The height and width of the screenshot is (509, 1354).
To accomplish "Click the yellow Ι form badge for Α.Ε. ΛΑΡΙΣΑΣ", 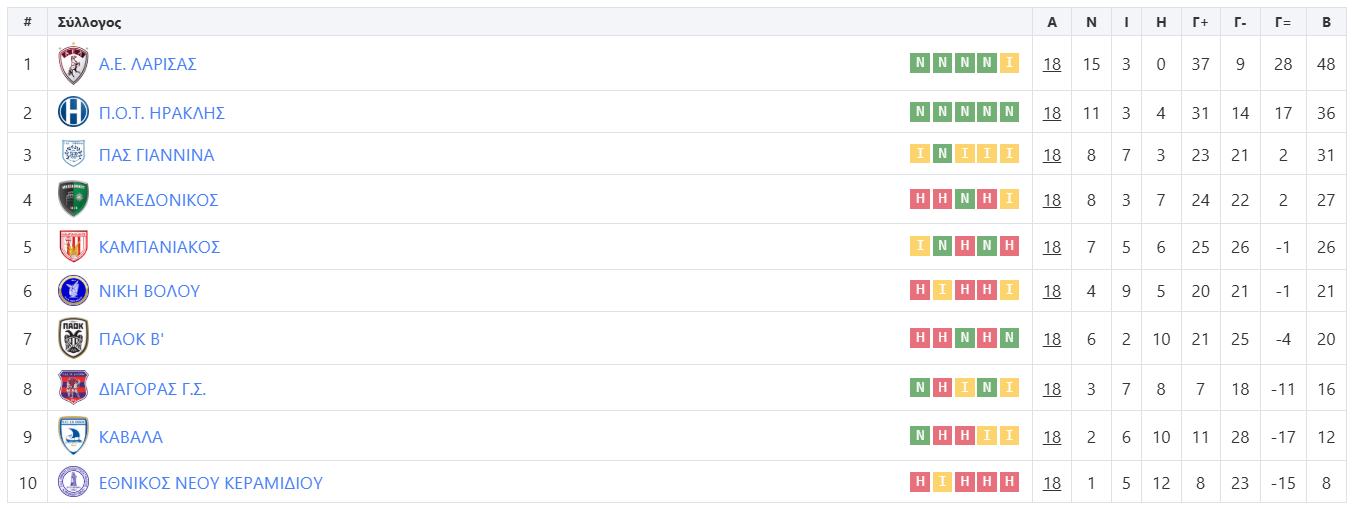I will (x=1009, y=63).
